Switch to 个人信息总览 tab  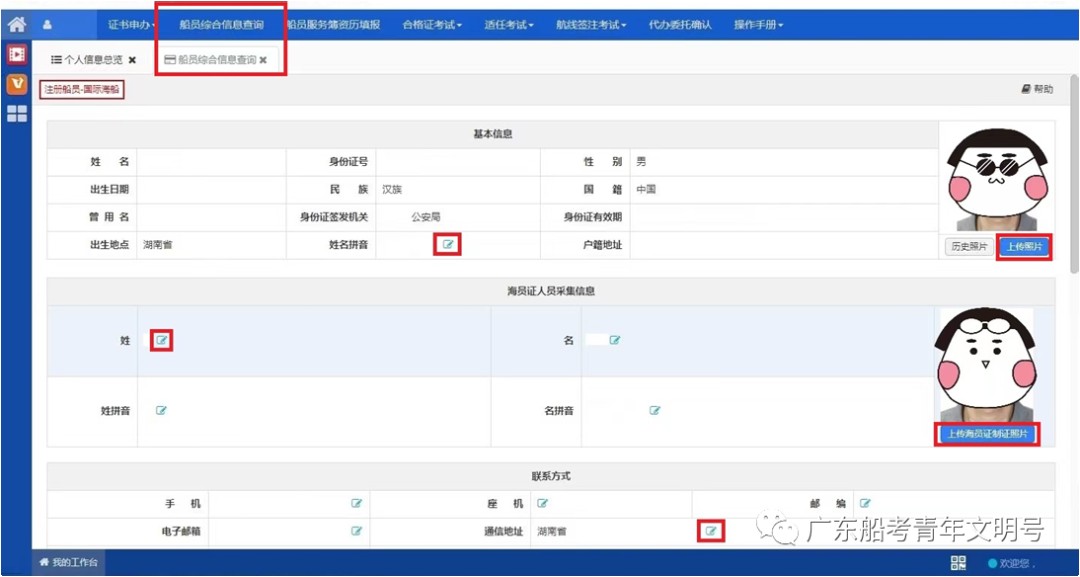(x=87, y=61)
